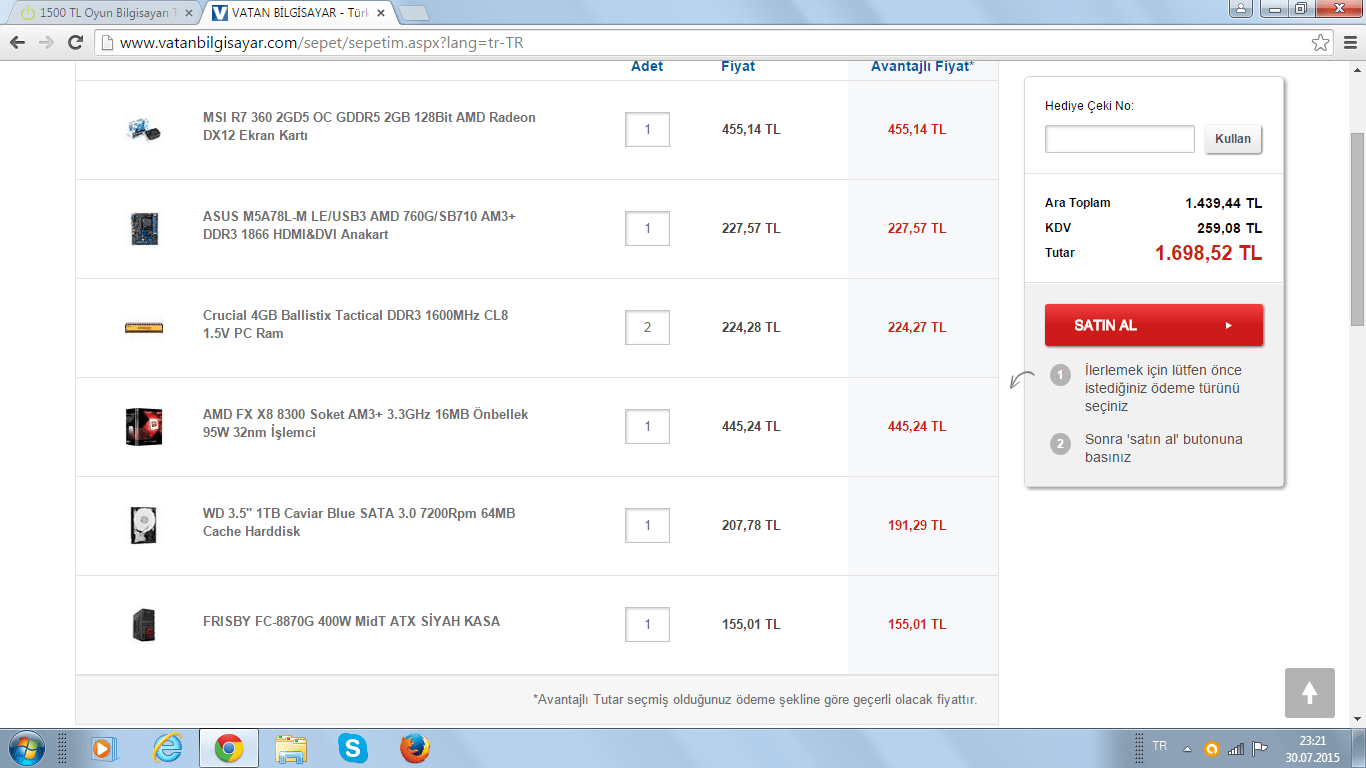Image resolution: width=1366 pixels, height=768 pixels.
Task: Open the MSI R7 360 2GD5 product link
Action: tap(369, 126)
